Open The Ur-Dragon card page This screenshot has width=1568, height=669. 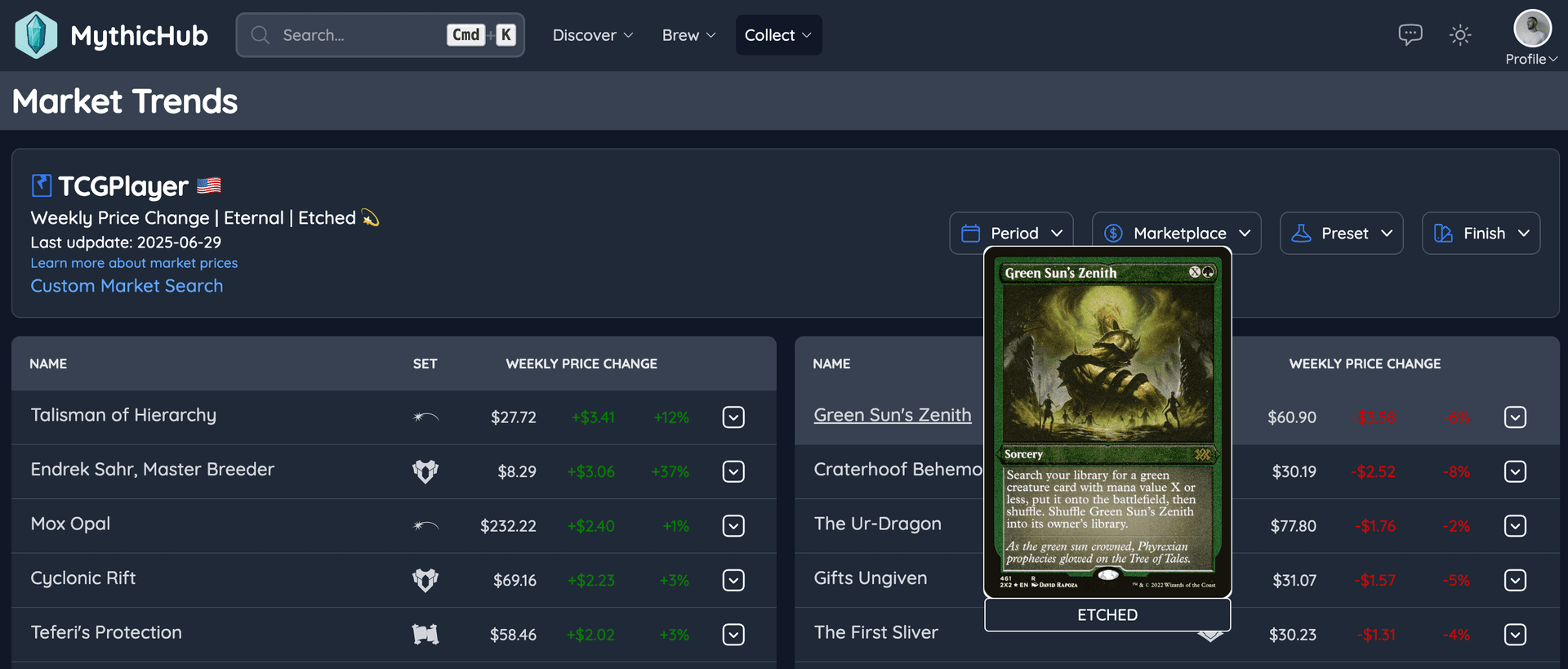878,524
